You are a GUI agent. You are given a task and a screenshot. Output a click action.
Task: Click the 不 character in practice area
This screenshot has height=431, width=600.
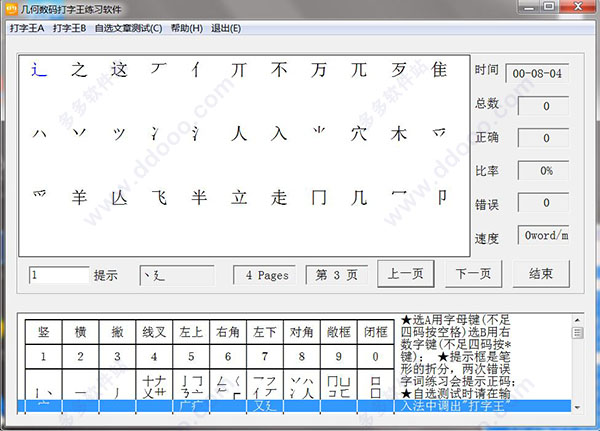pos(279,70)
